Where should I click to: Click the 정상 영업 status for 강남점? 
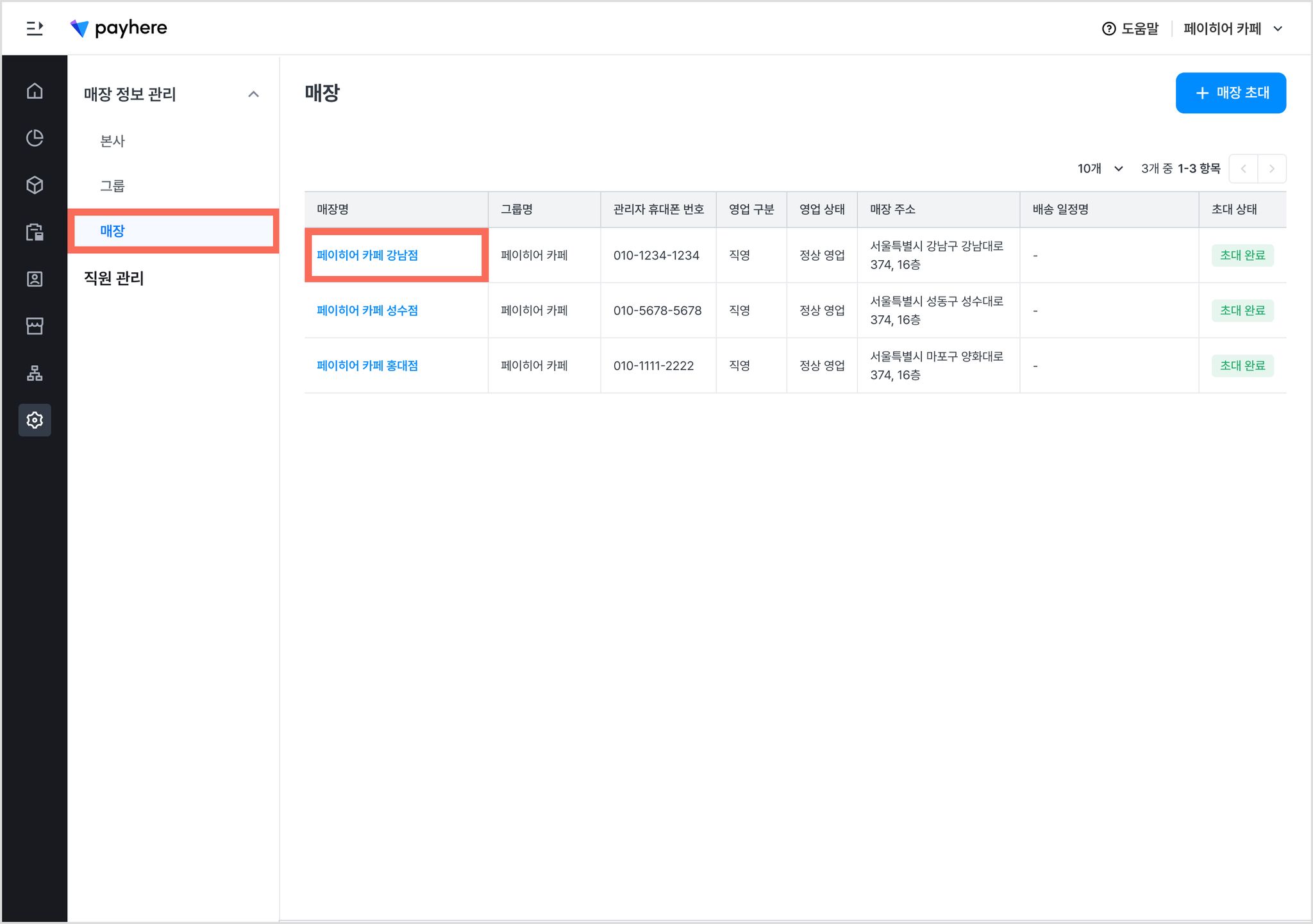point(822,255)
